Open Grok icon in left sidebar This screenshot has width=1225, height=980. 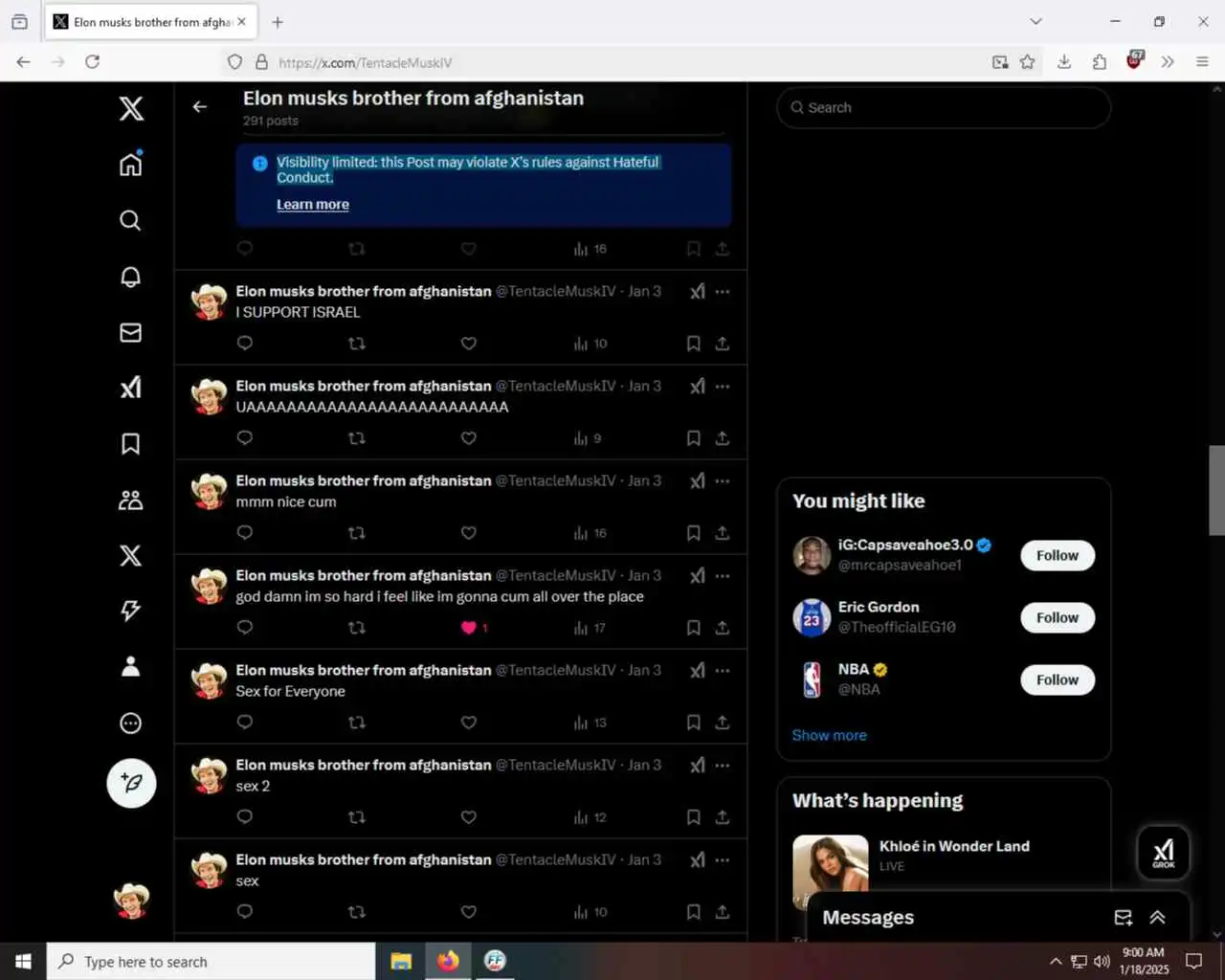pos(131,388)
